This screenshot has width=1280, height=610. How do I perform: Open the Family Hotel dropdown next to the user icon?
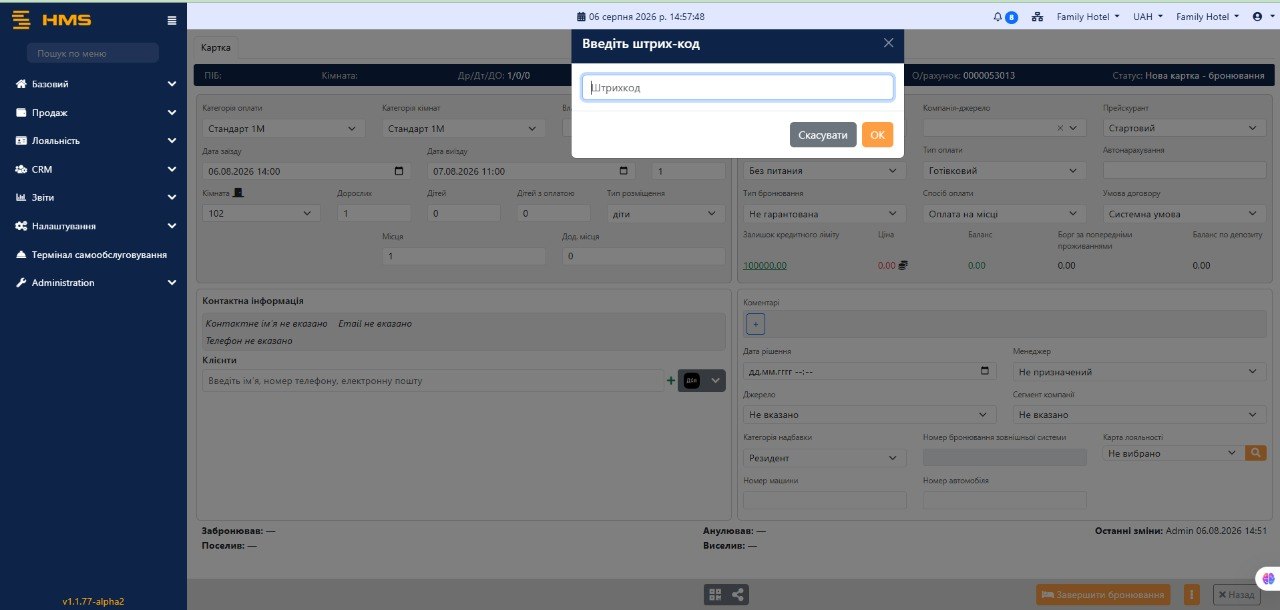click(x=1208, y=17)
